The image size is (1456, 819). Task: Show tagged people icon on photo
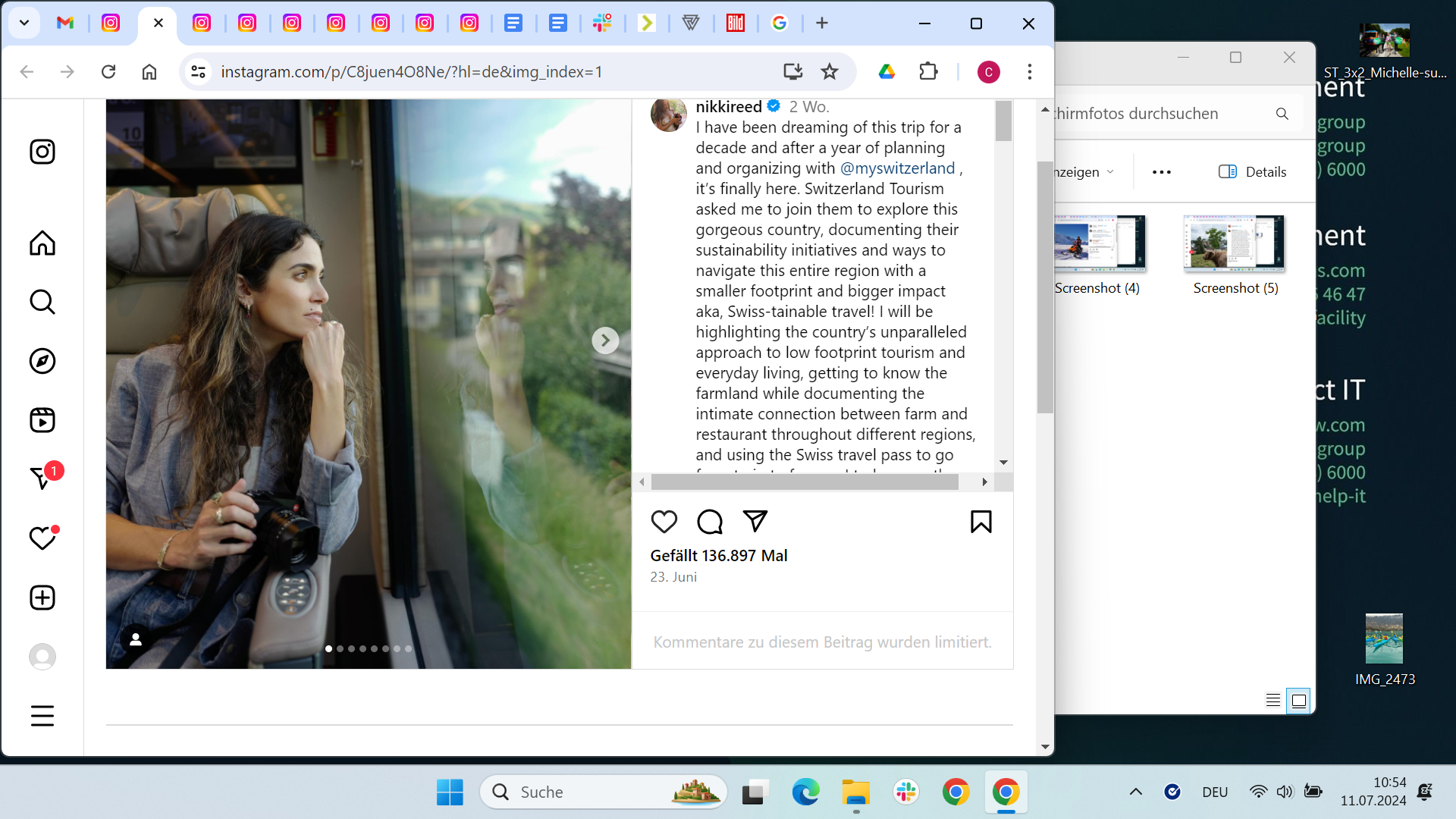pos(136,639)
